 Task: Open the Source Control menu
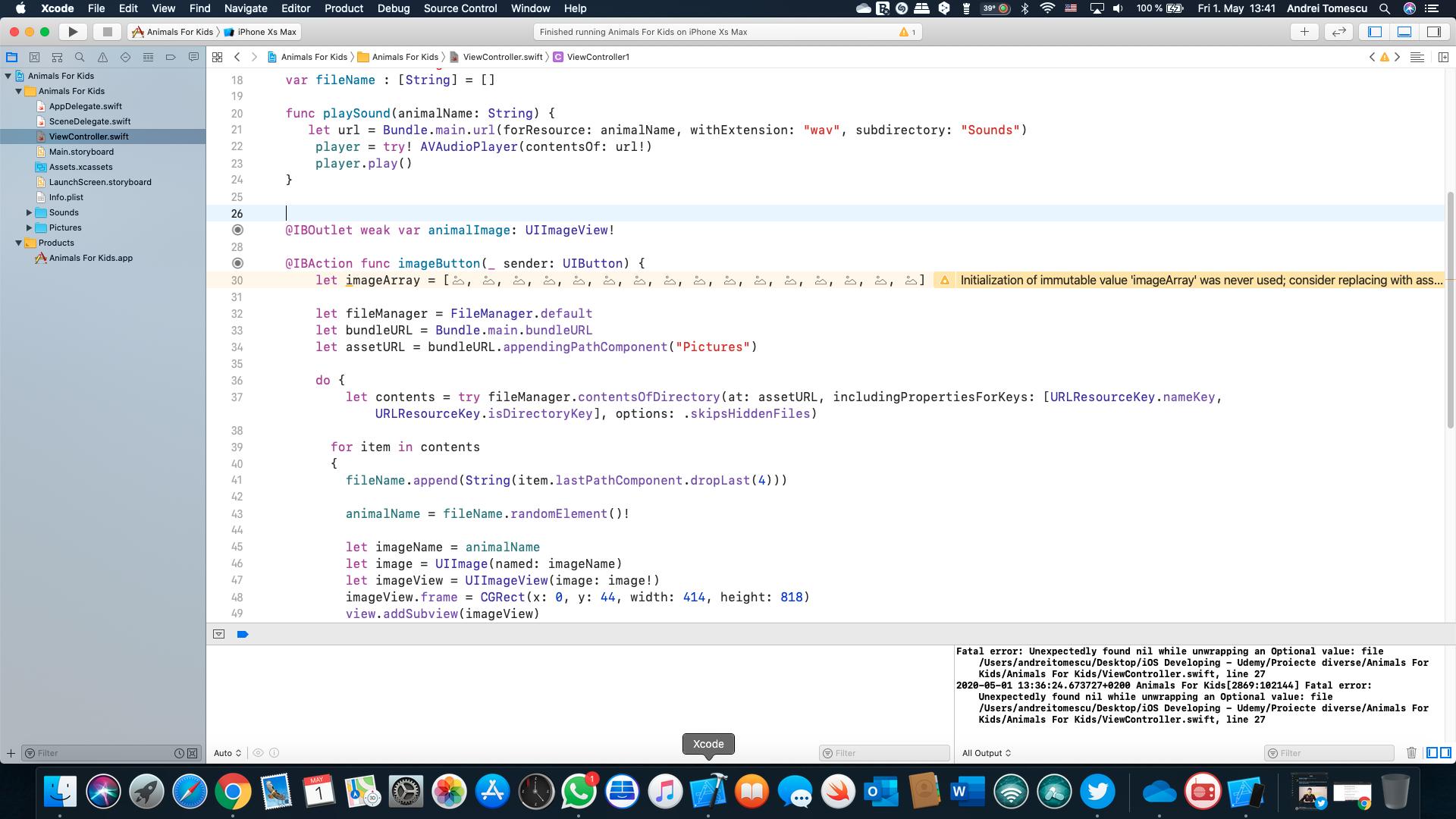(460, 8)
